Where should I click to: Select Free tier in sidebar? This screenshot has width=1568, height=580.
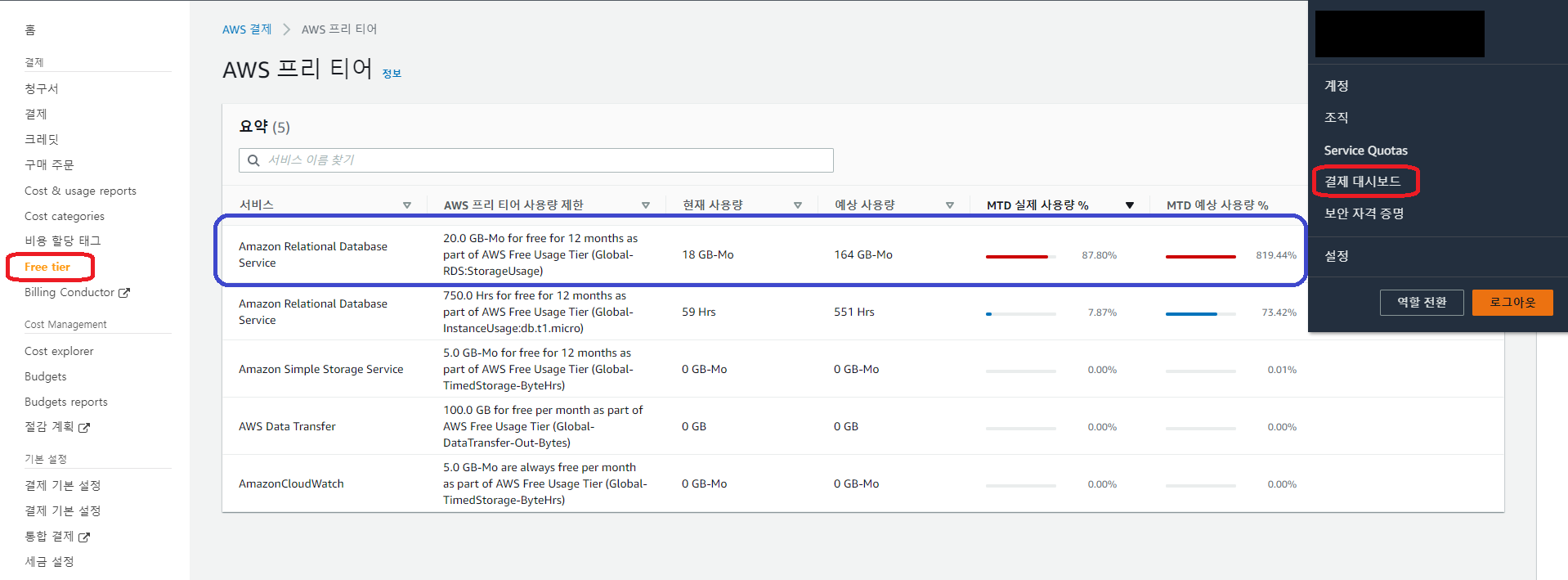click(x=47, y=267)
